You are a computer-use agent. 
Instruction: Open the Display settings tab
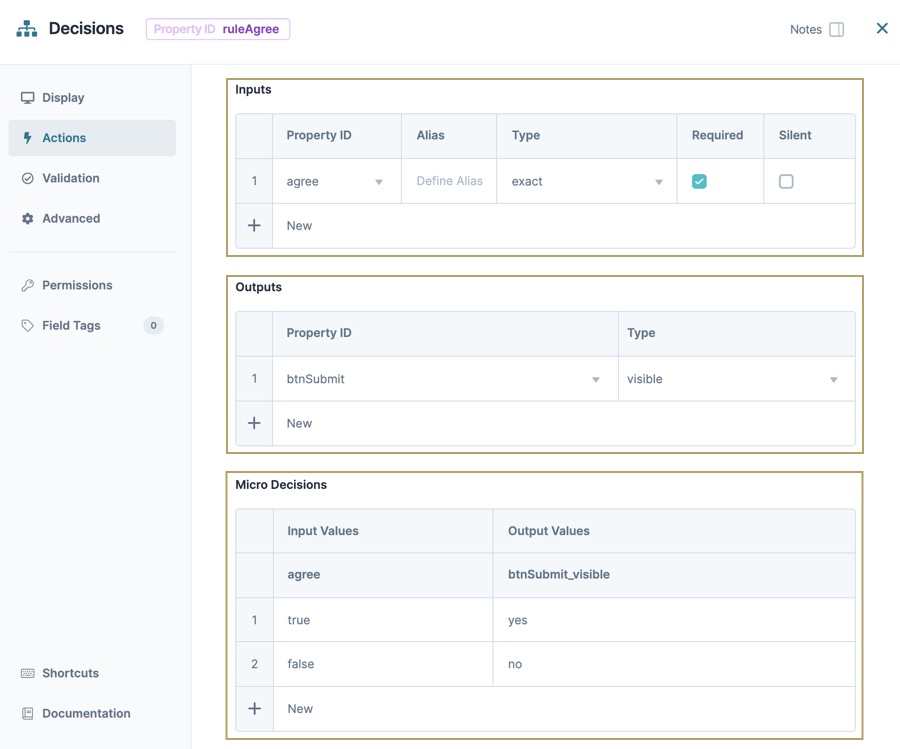coord(92,98)
